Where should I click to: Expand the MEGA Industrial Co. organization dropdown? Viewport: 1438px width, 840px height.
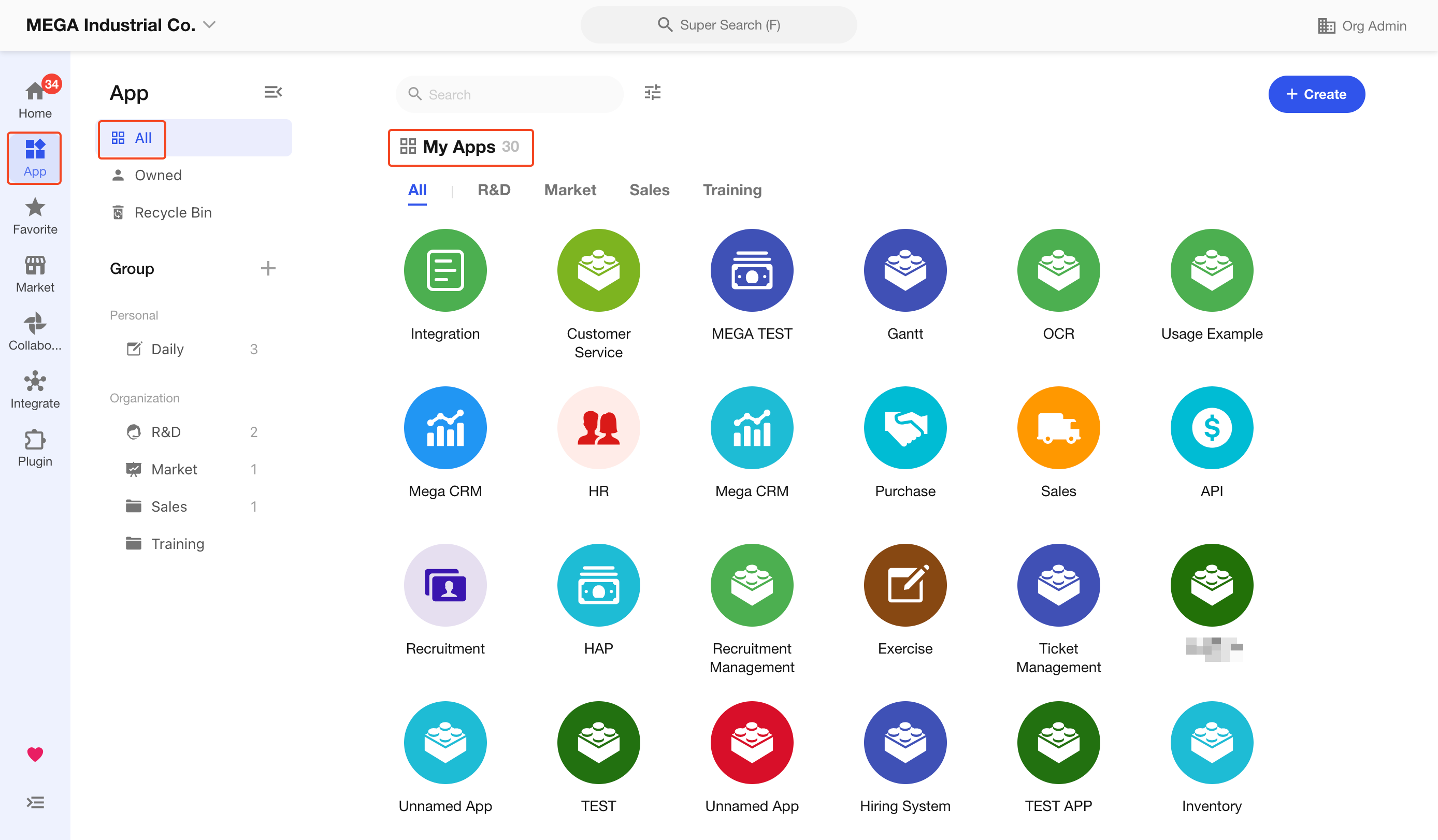(x=209, y=24)
